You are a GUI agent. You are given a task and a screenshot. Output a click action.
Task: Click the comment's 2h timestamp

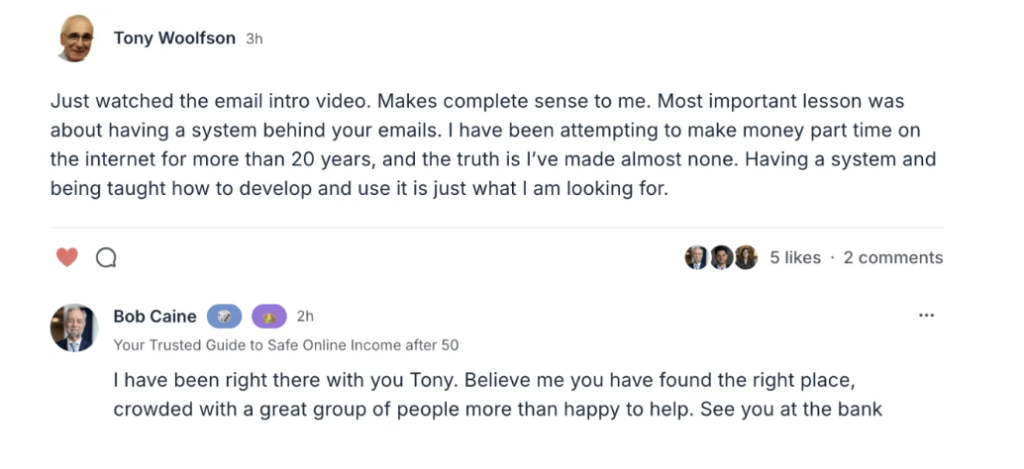(x=305, y=317)
